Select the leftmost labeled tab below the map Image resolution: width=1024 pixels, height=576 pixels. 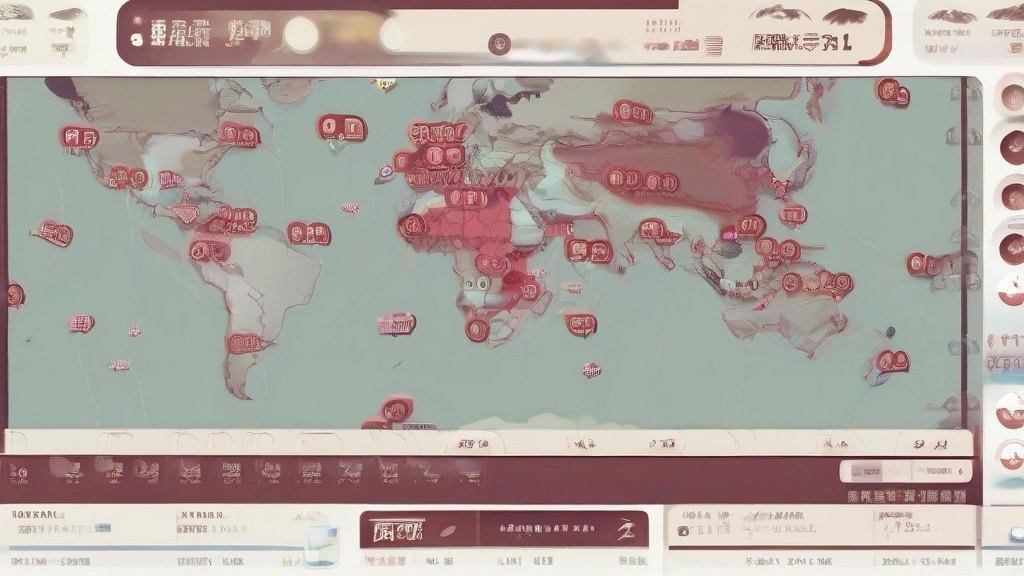[473, 443]
